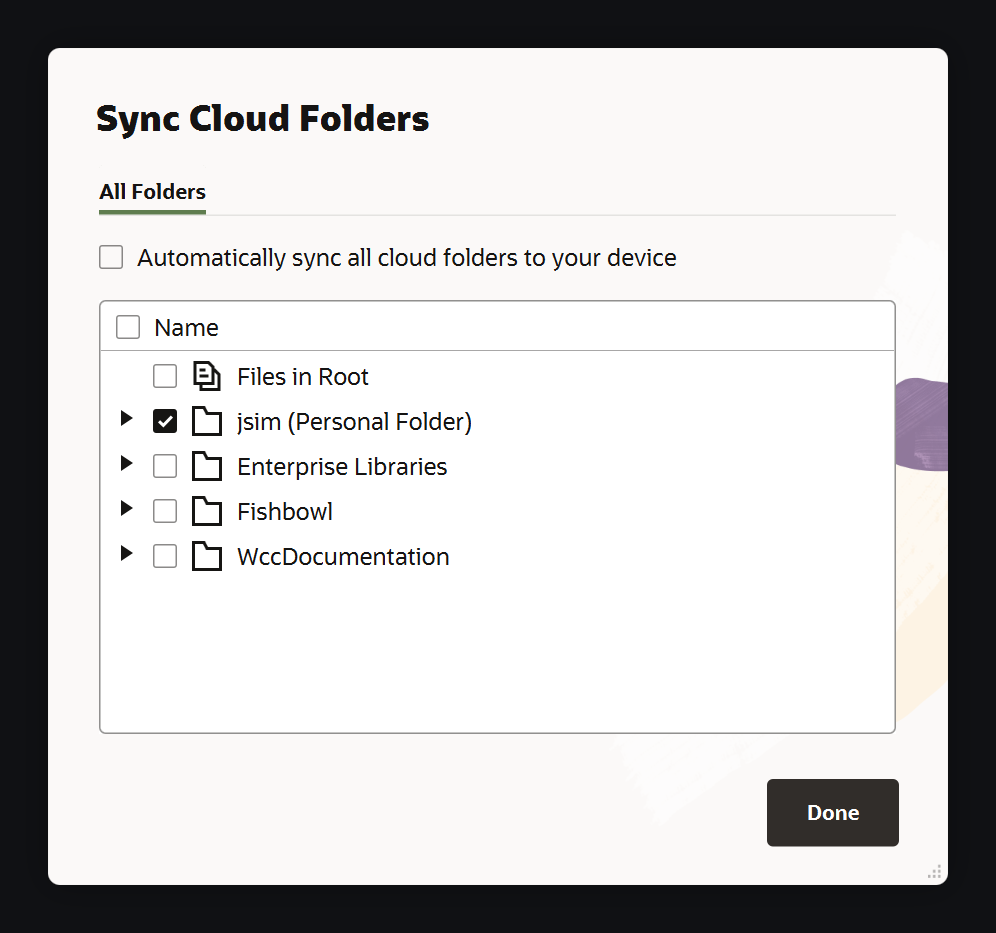The image size is (996, 933).
Task: Click the 'Name' column header text
Action: [187, 328]
